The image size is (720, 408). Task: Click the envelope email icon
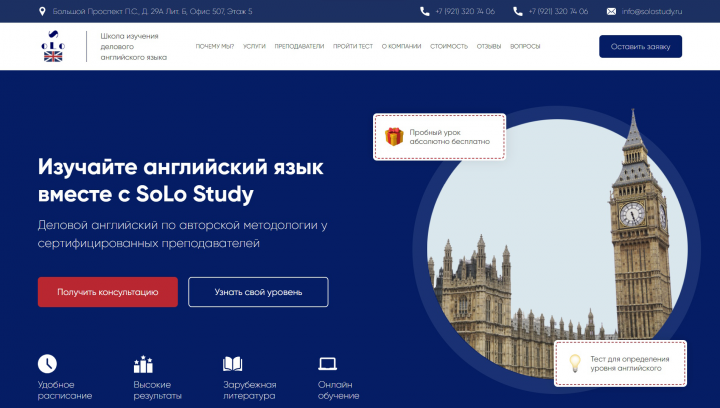click(x=611, y=11)
